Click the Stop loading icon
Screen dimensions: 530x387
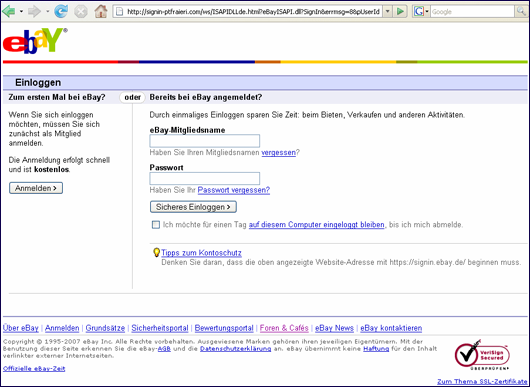[80, 12]
